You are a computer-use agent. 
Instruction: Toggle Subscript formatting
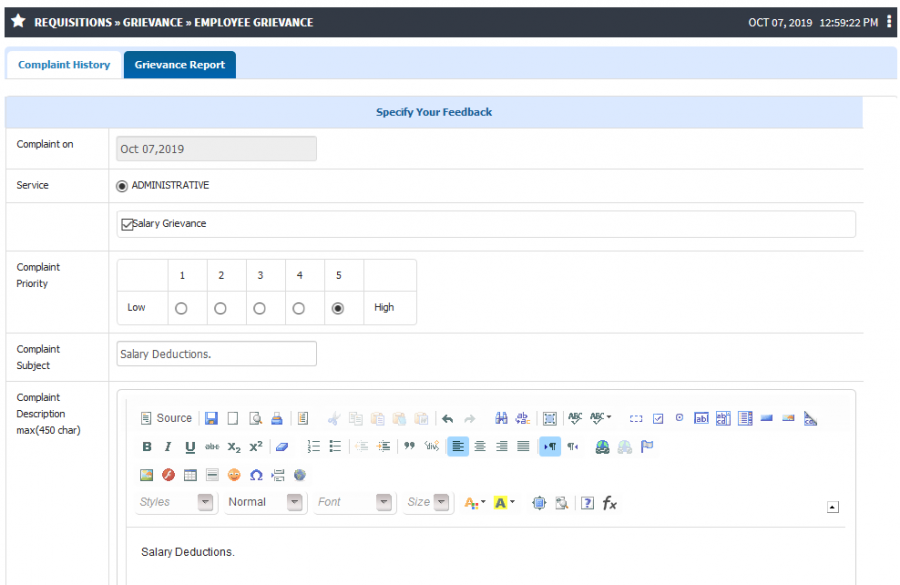[234, 447]
